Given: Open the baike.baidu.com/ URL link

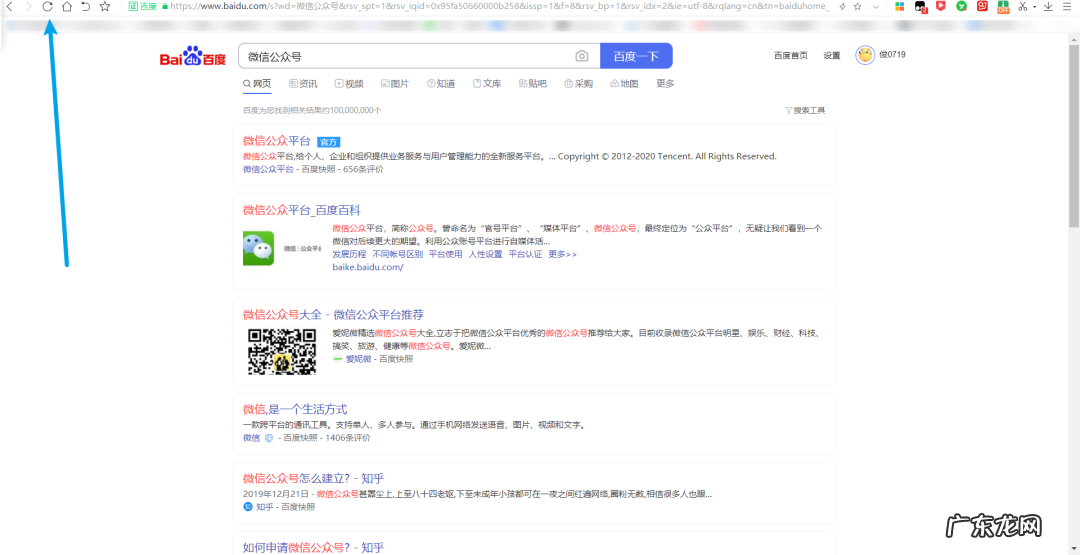Looking at the screenshot, I should tap(367, 266).
